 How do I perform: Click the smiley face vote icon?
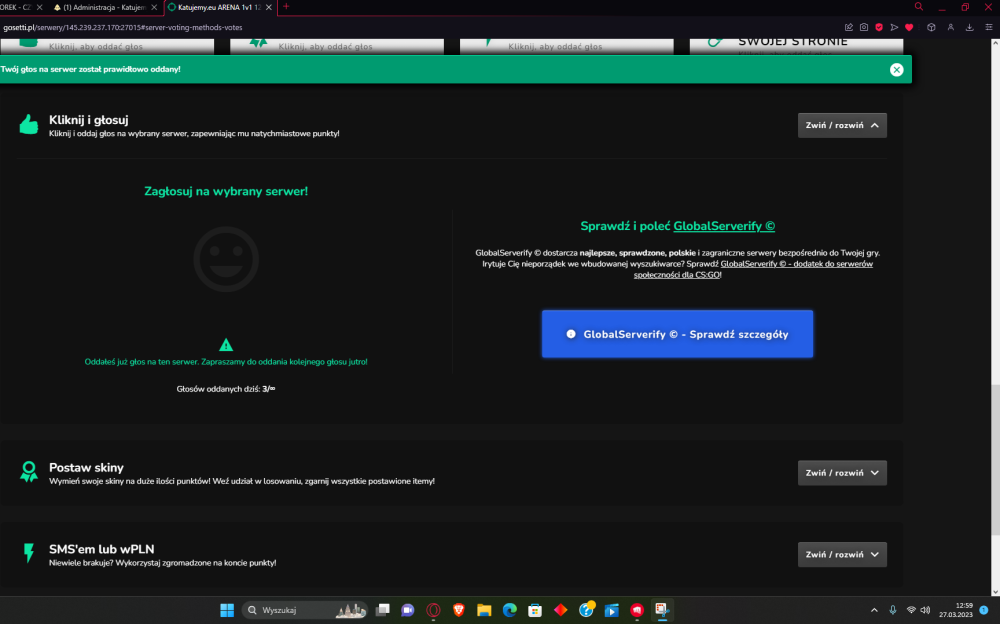pyautogui.click(x=226, y=259)
